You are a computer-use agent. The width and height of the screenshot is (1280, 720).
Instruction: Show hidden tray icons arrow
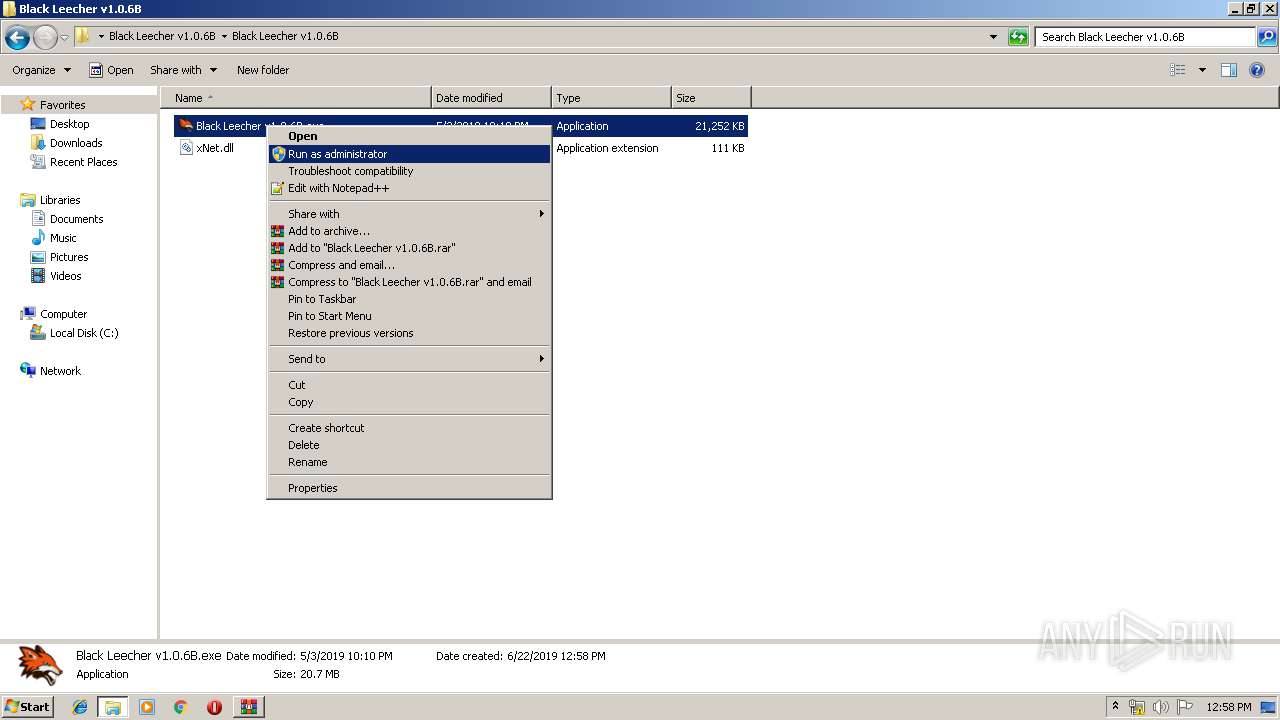(1116, 707)
